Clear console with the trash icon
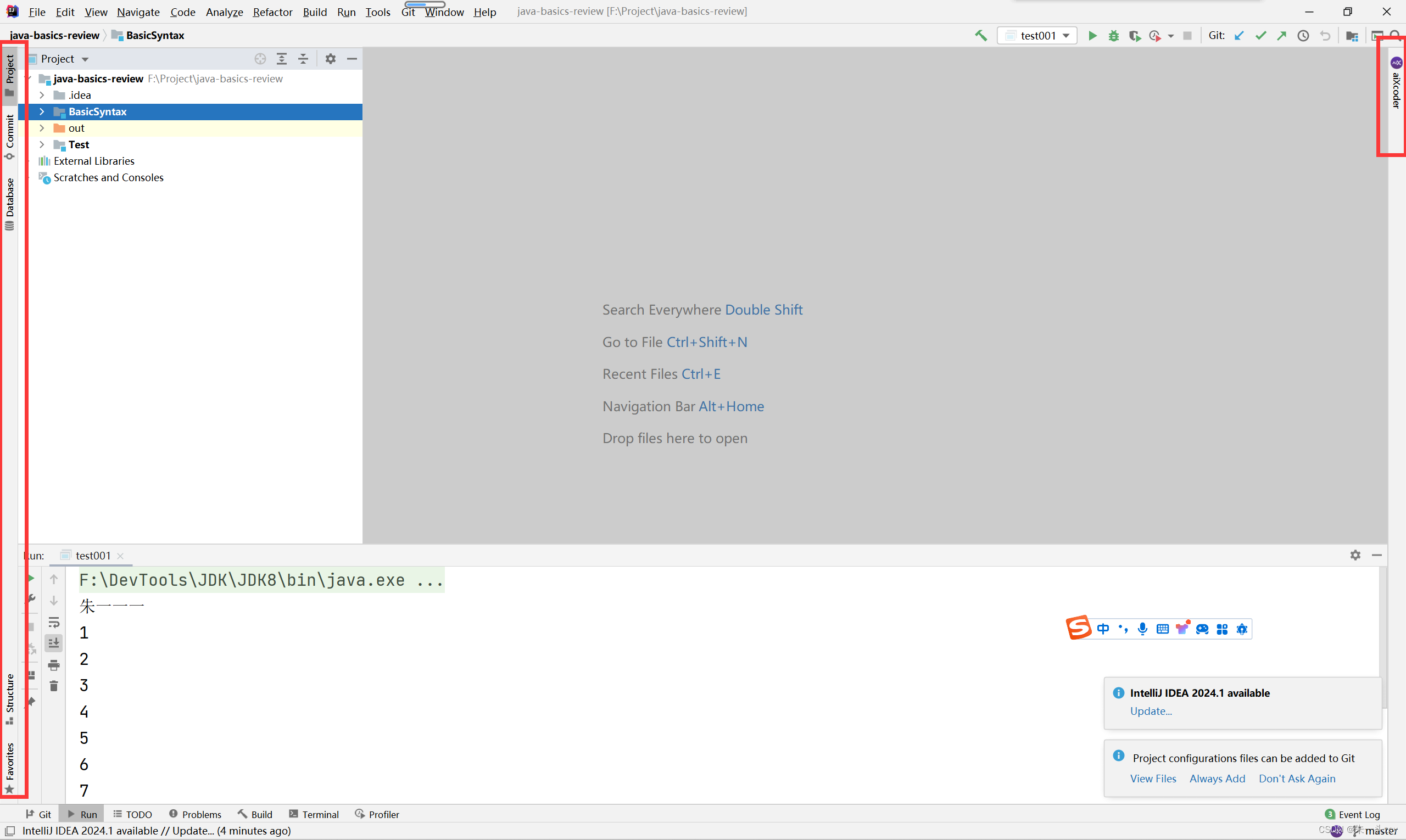Image resolution: width=1406 pixels, height=840 pixels. click(54, 686)
